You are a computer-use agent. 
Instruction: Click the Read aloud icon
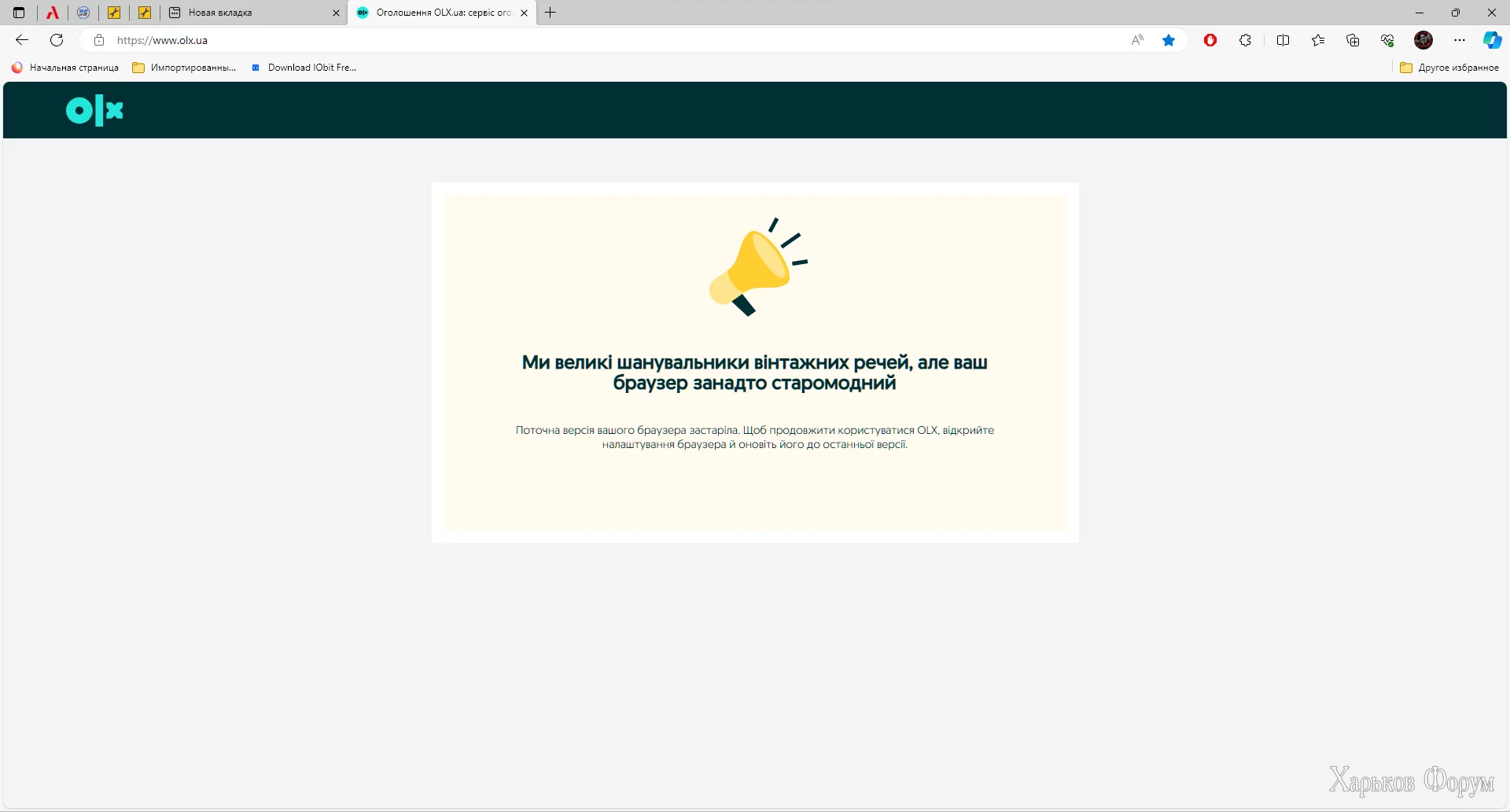pyautogui.click(x=1137, y=40)
